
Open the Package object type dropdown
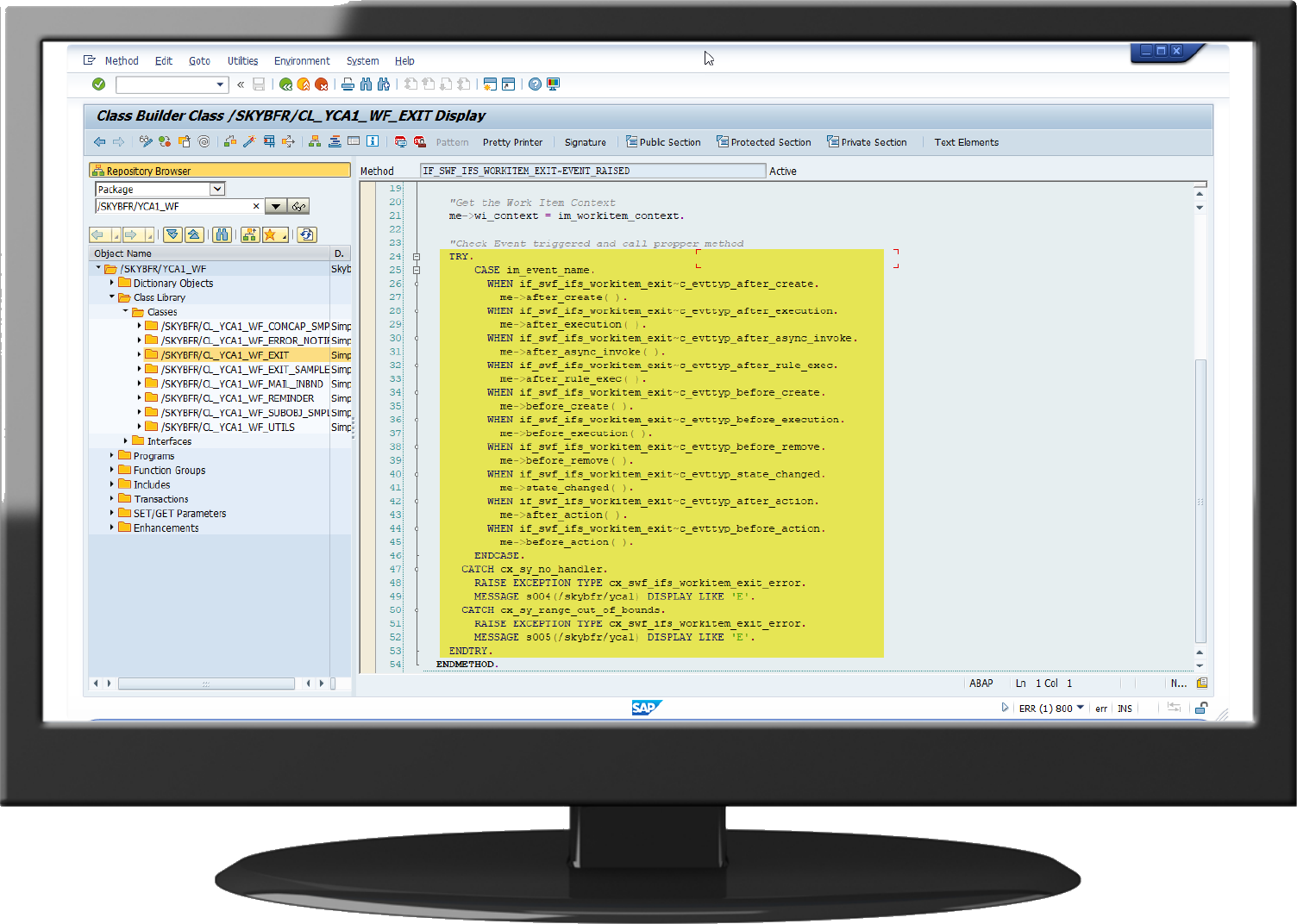[217, 189]
